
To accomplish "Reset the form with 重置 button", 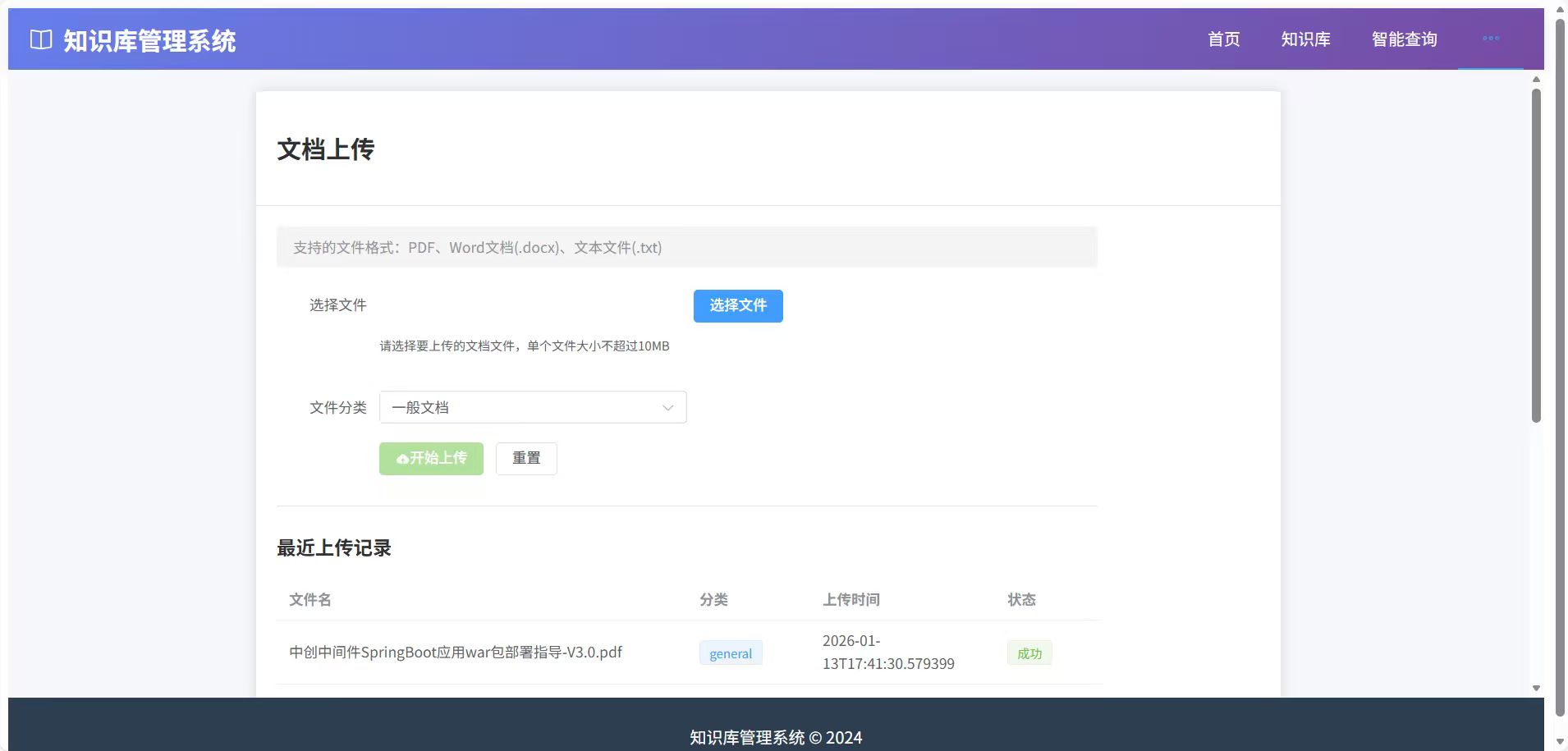I will tap(526, 458).
